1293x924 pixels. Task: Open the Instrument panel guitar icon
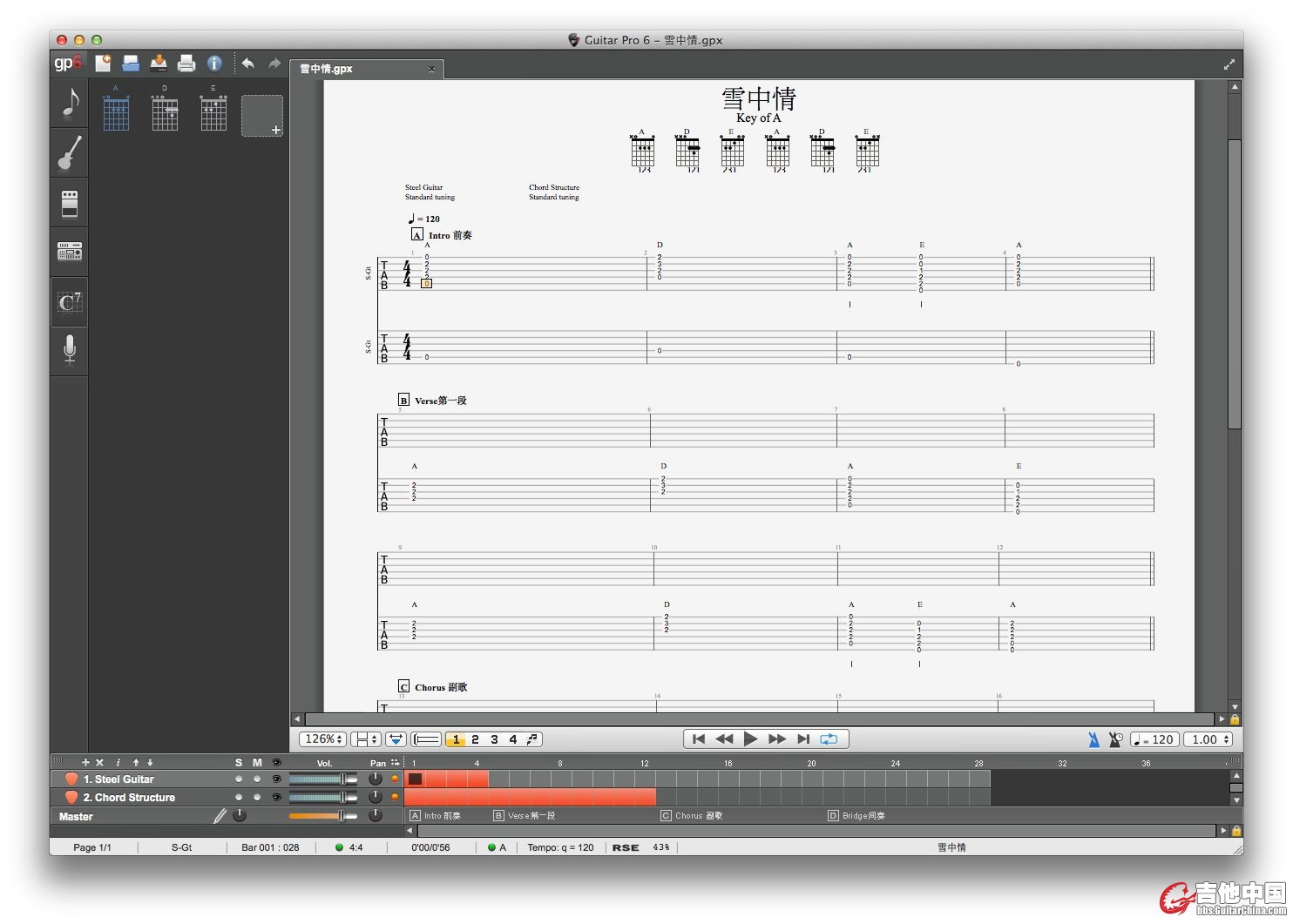[x=70, y=153]
